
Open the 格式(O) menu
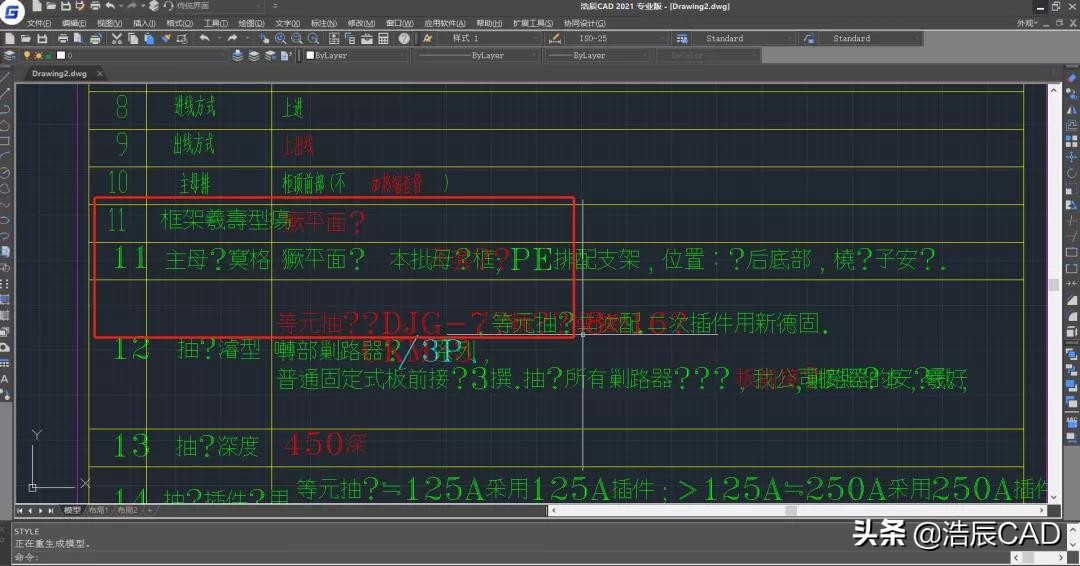coord(179,23)
